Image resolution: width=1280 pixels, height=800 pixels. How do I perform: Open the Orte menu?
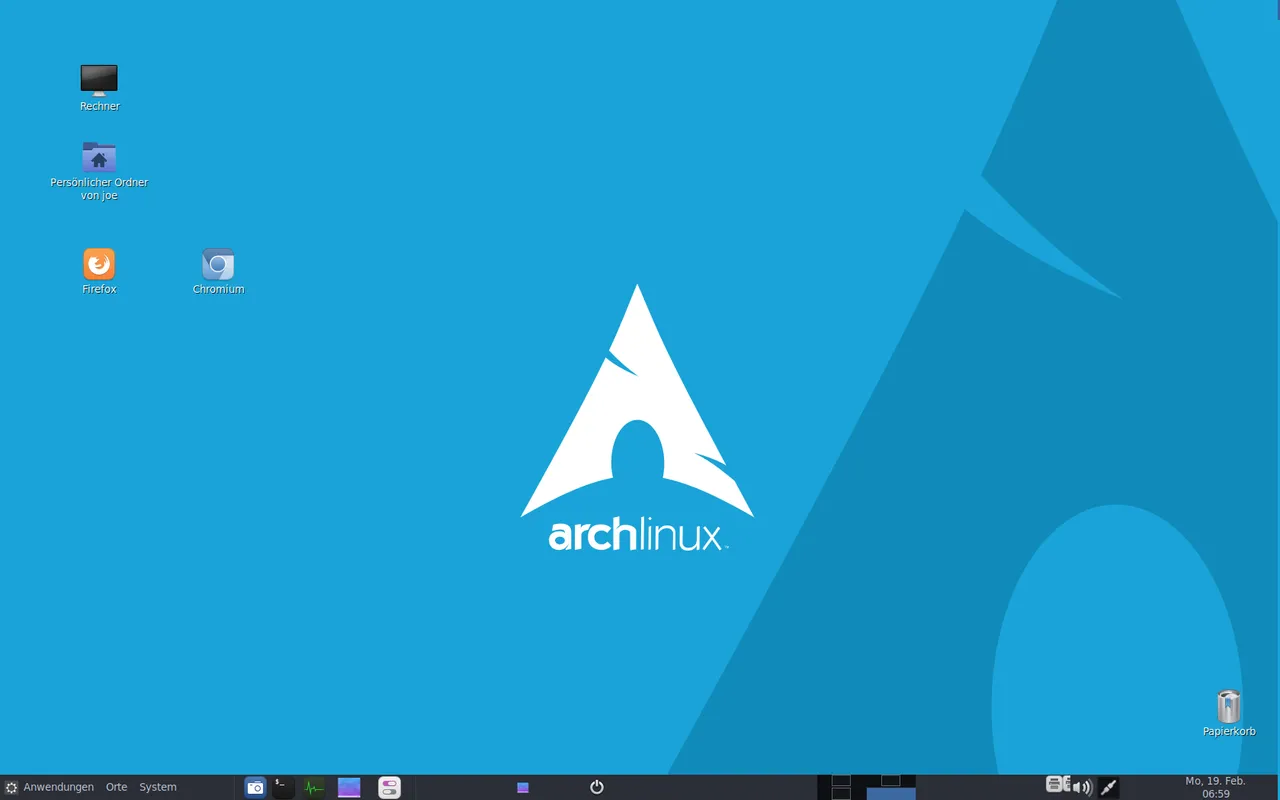(117, 787)
